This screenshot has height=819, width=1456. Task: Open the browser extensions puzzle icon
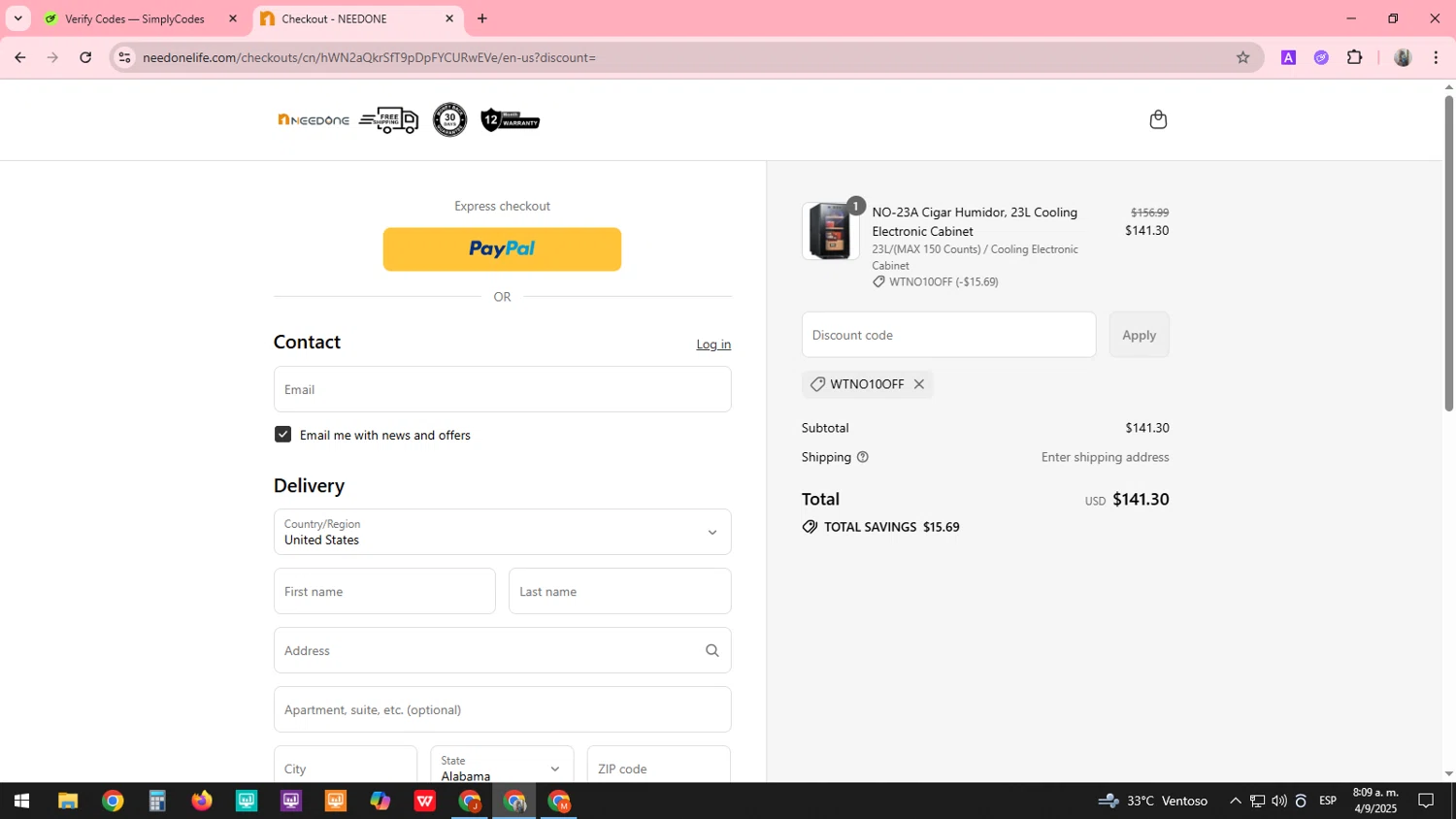(x=1354, y=57)
